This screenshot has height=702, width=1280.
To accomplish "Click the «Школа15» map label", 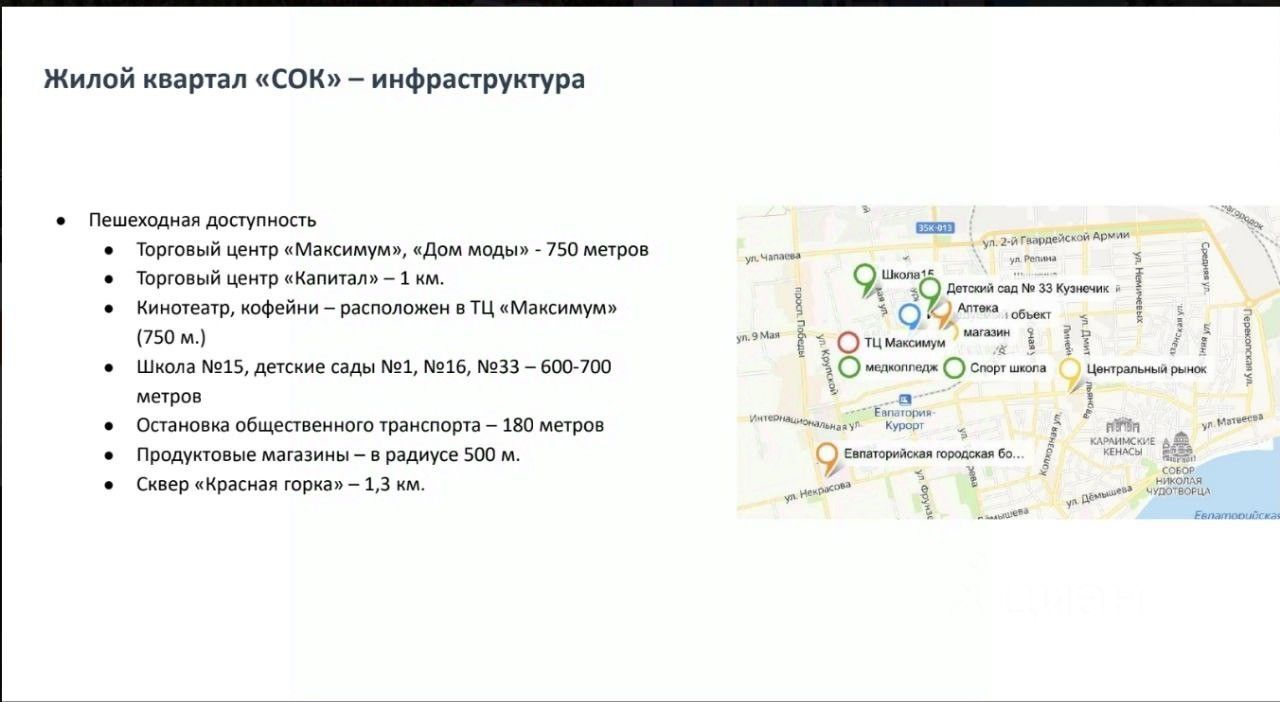I will click(908, 275).
